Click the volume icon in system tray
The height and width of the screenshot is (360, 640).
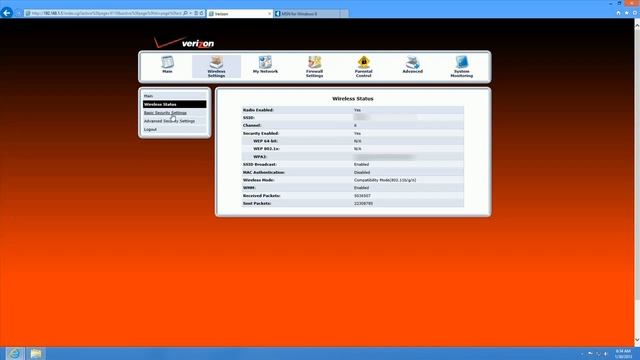pyautogui.click(x=606, y=354)
